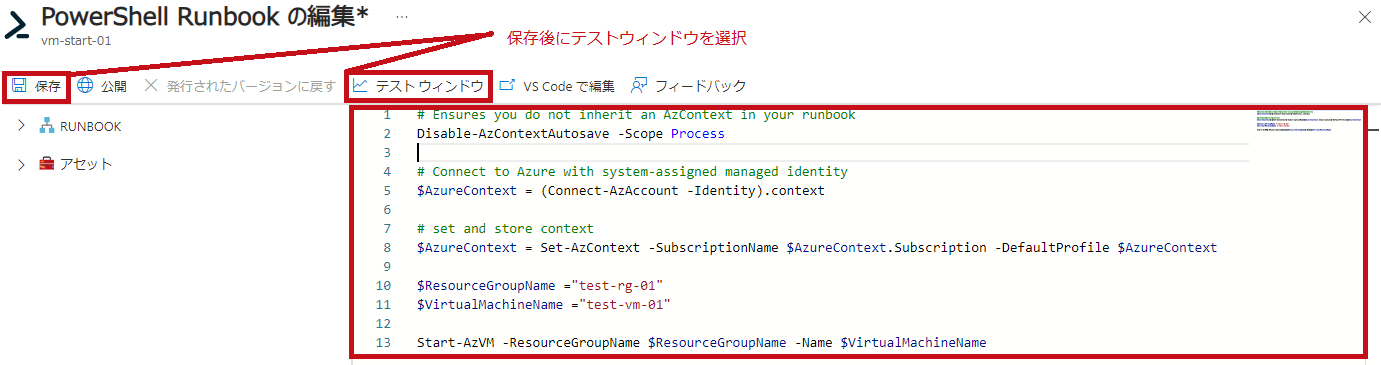The image size is (1381, 365).
Task: Select the 公開 toolbar label
Action: (x=114, y=86)
